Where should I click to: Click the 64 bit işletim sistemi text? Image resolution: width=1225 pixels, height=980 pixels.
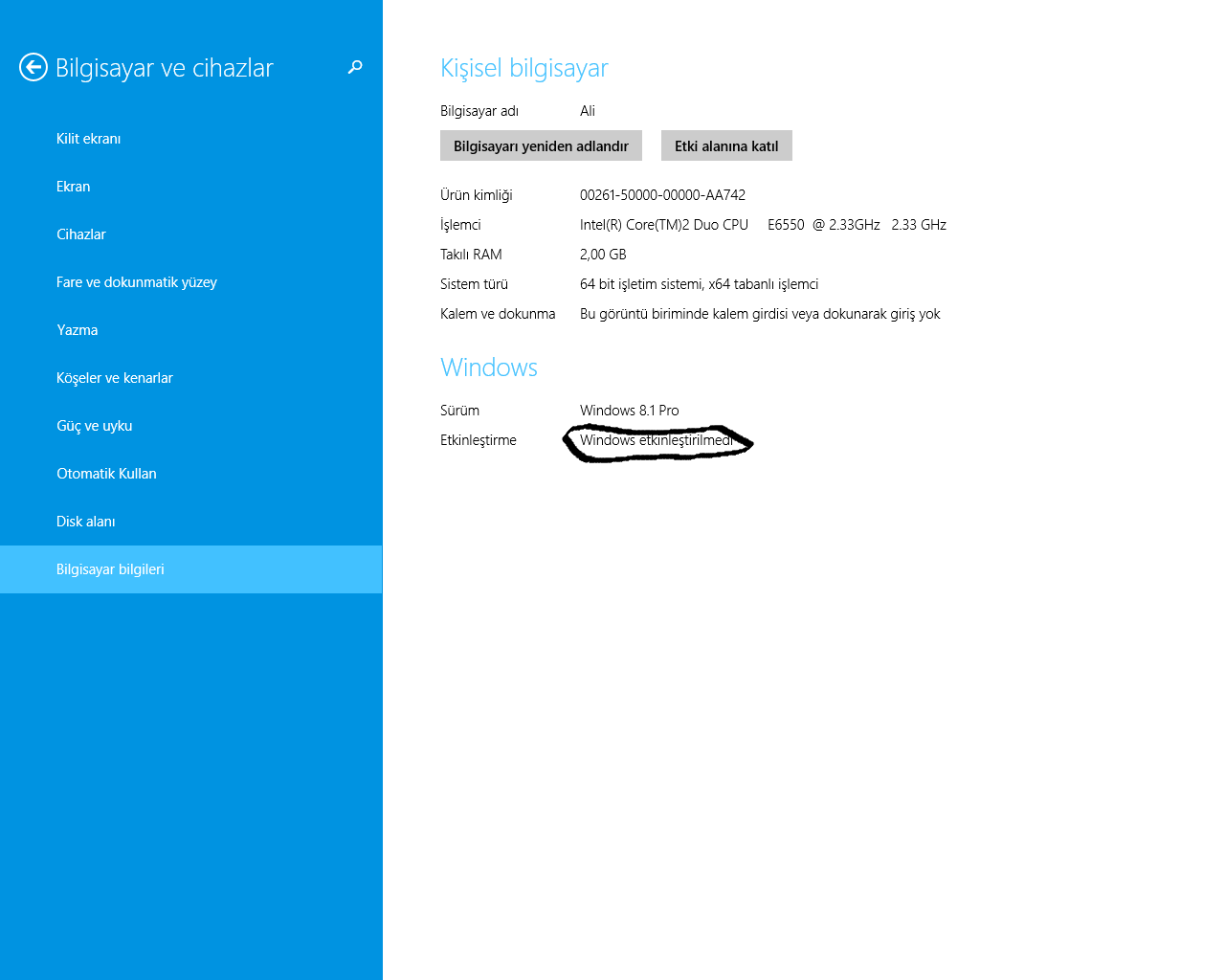click(699, 284)
